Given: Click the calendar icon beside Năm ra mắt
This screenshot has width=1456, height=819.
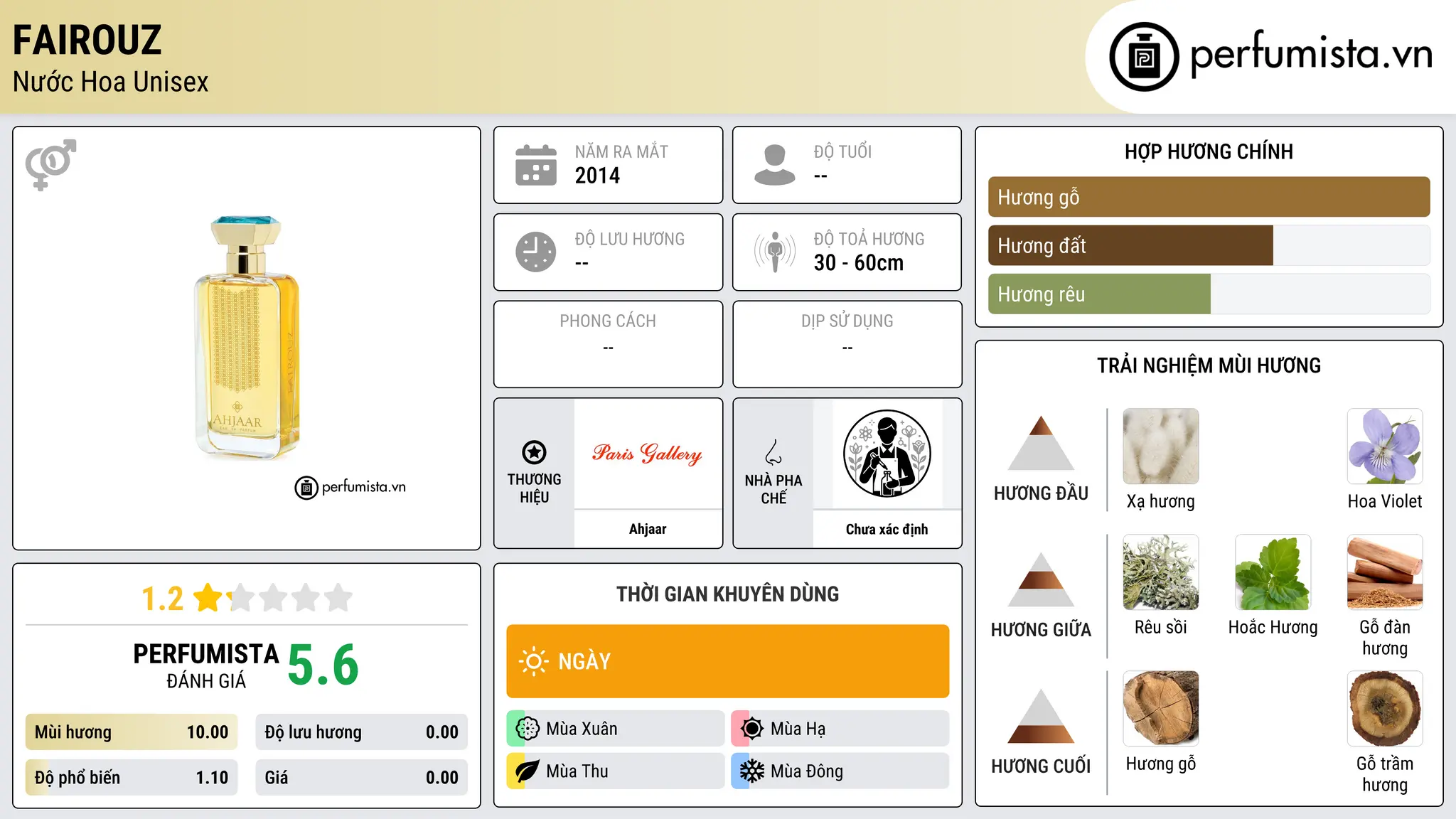Looking at the screenshot, I should tap(536, 165).
